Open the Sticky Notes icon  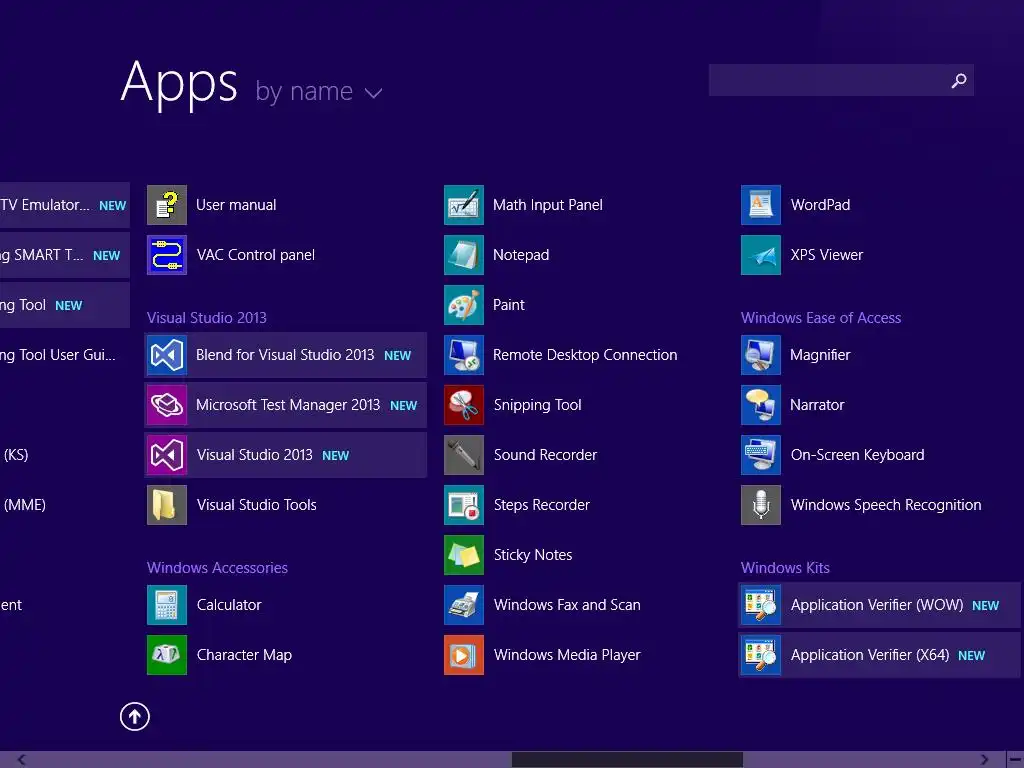coord(464,555)
